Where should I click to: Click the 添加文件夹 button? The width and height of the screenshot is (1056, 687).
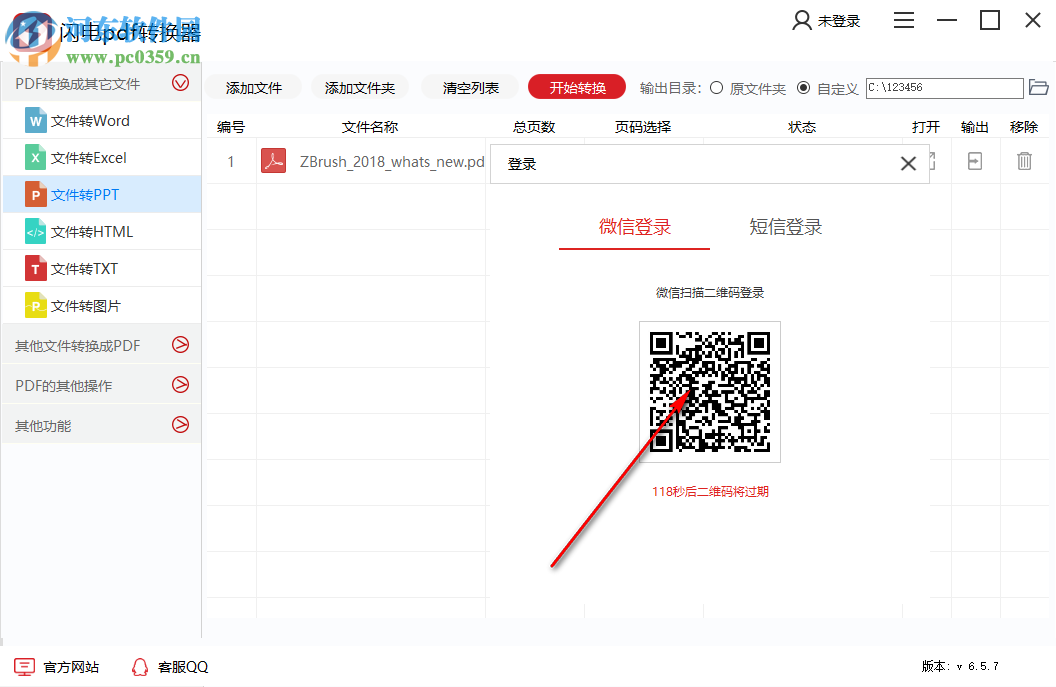(360, 88)
